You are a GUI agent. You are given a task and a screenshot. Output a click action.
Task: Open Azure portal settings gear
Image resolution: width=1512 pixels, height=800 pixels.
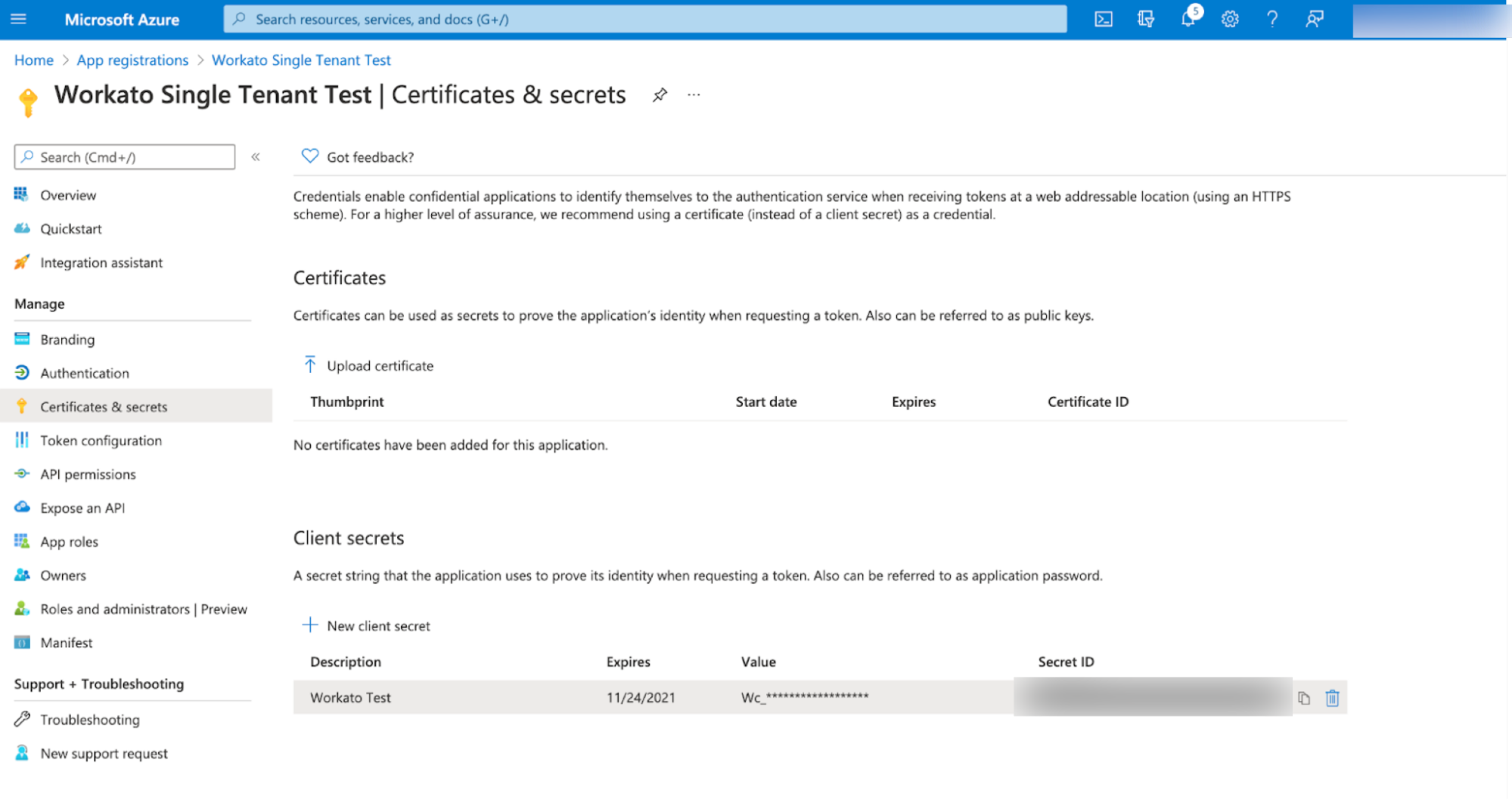(1230, 19)
